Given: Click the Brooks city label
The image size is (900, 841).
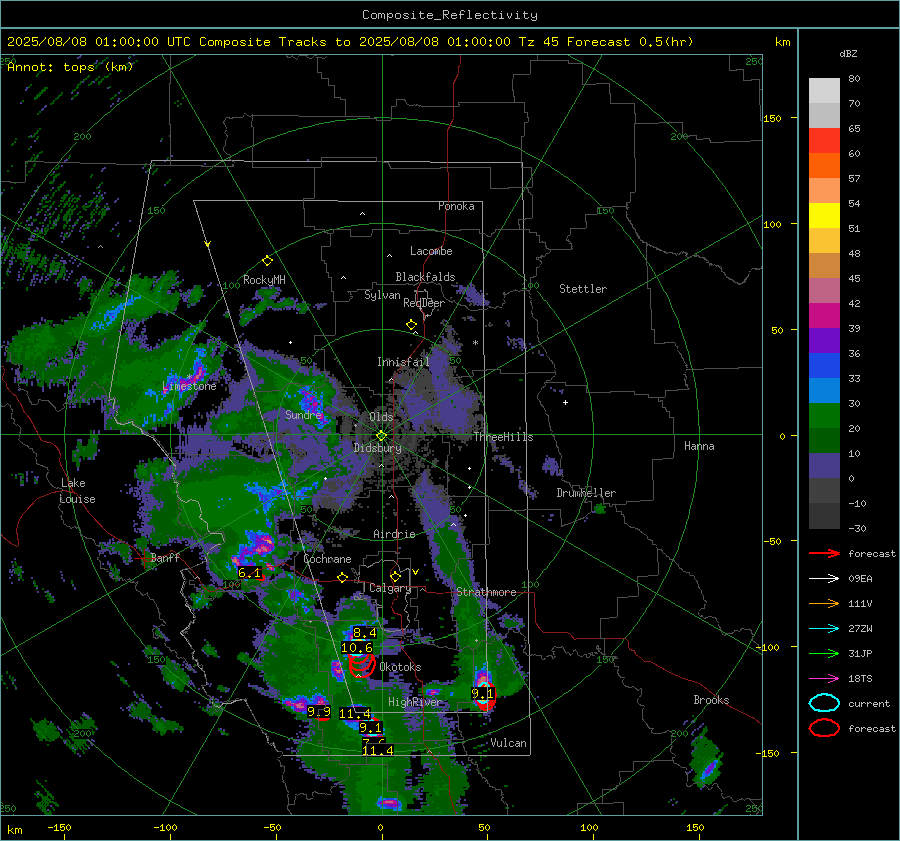Looking at the screenshot, I should pos(711,700).
